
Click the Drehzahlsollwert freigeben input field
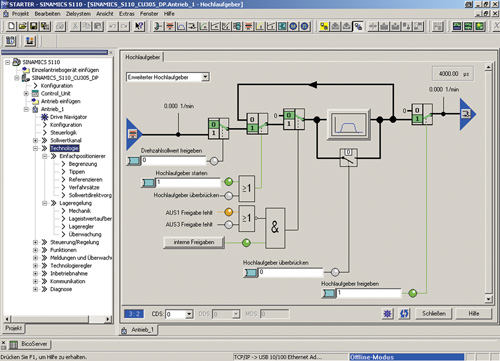[x=173, y=161]
